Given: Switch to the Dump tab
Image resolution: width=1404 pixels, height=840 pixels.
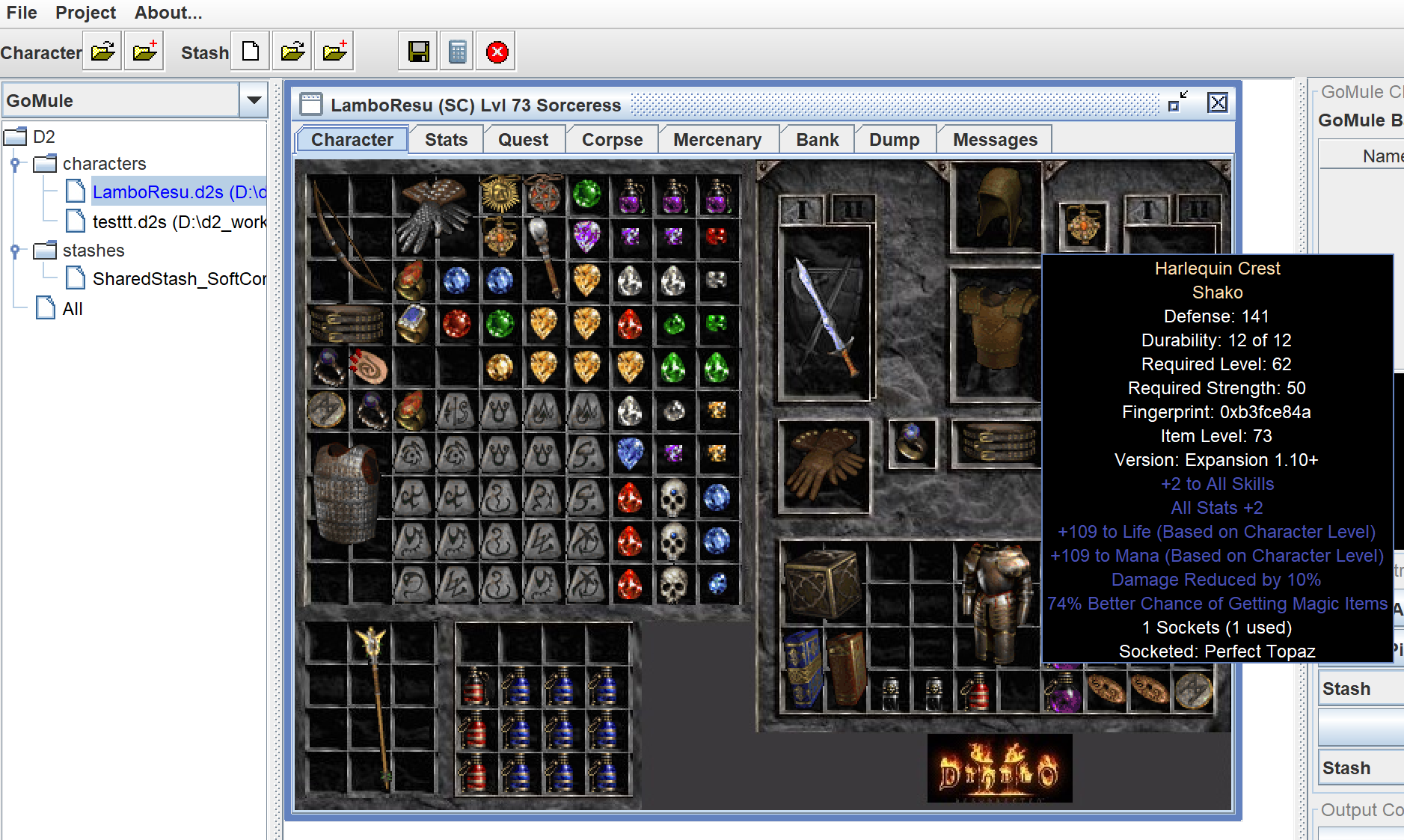Looking at the screenshot, I should pyautogui.click(x=894, y=140).
